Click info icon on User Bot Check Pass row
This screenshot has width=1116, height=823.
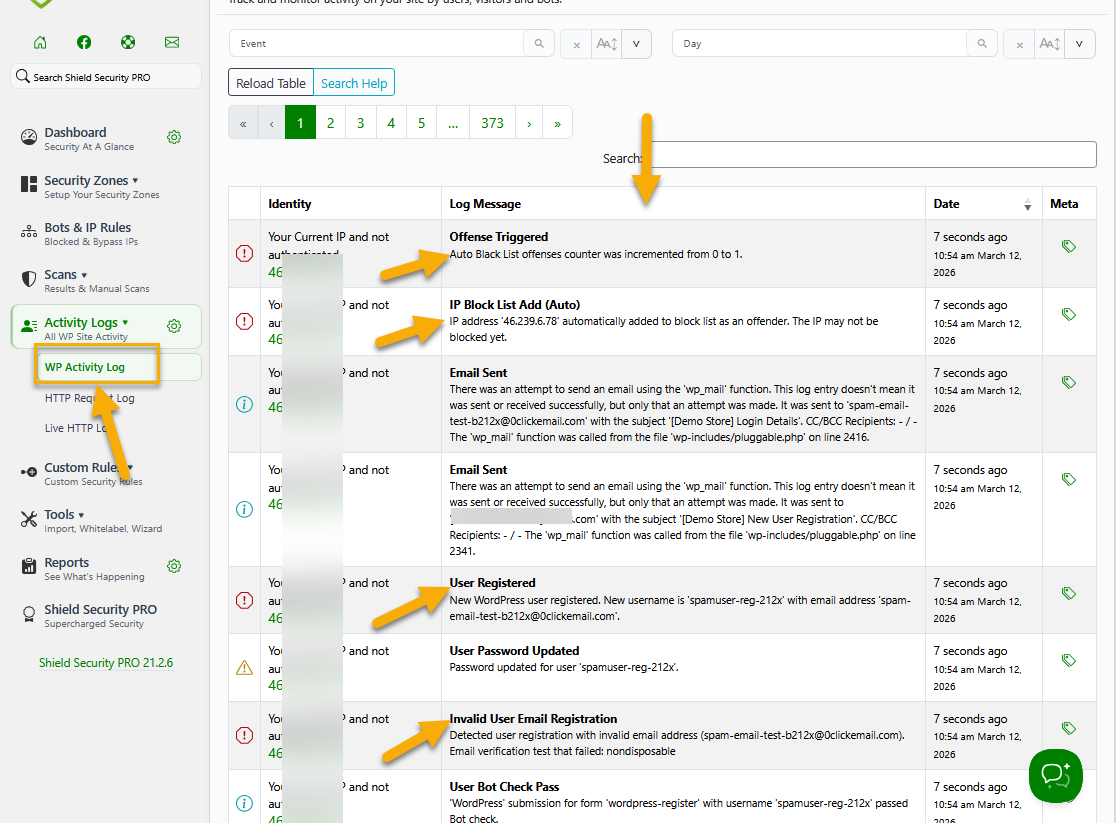pos(244,803)
